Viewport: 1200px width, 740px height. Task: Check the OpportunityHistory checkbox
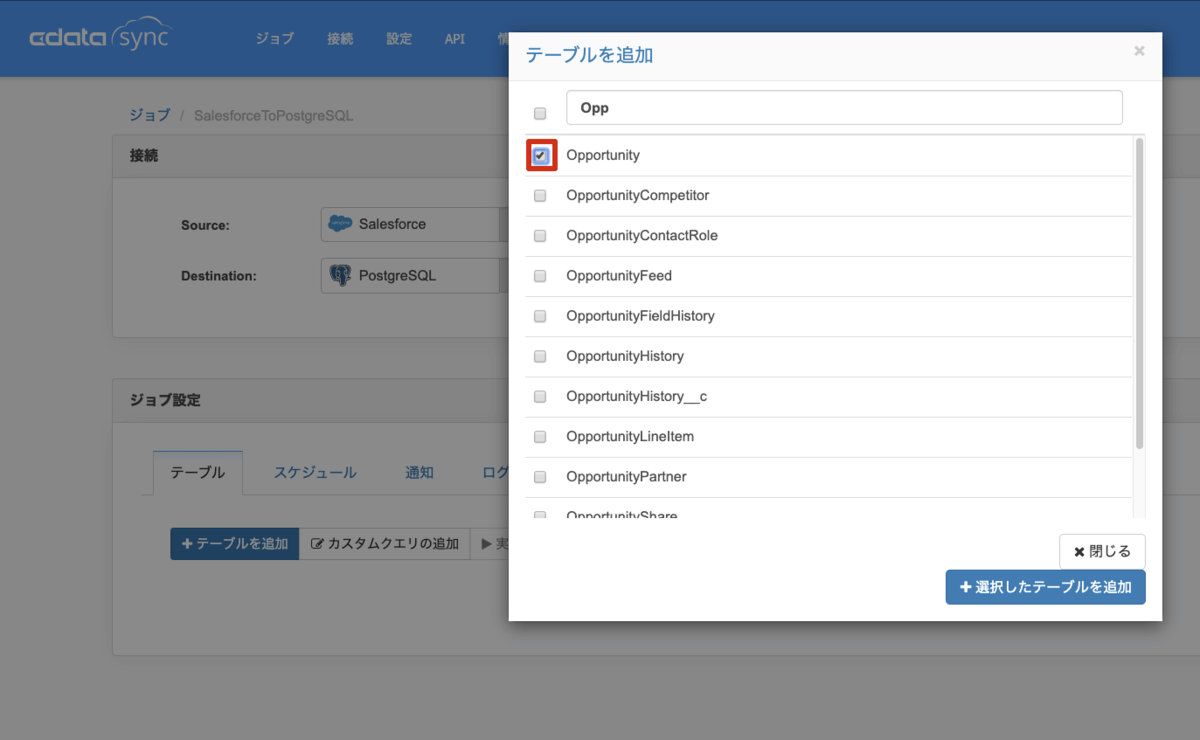click(540, 356)
